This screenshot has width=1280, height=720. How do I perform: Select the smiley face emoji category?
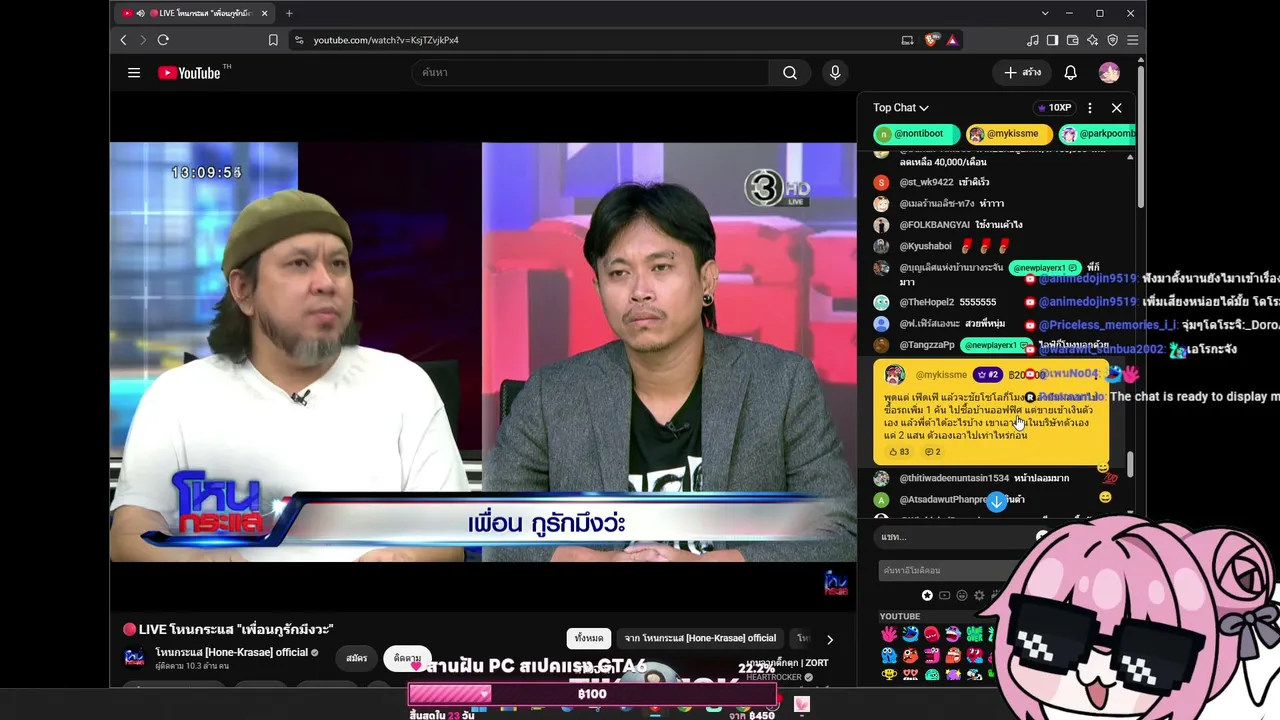pyautogui.click(x=962, y=595)
